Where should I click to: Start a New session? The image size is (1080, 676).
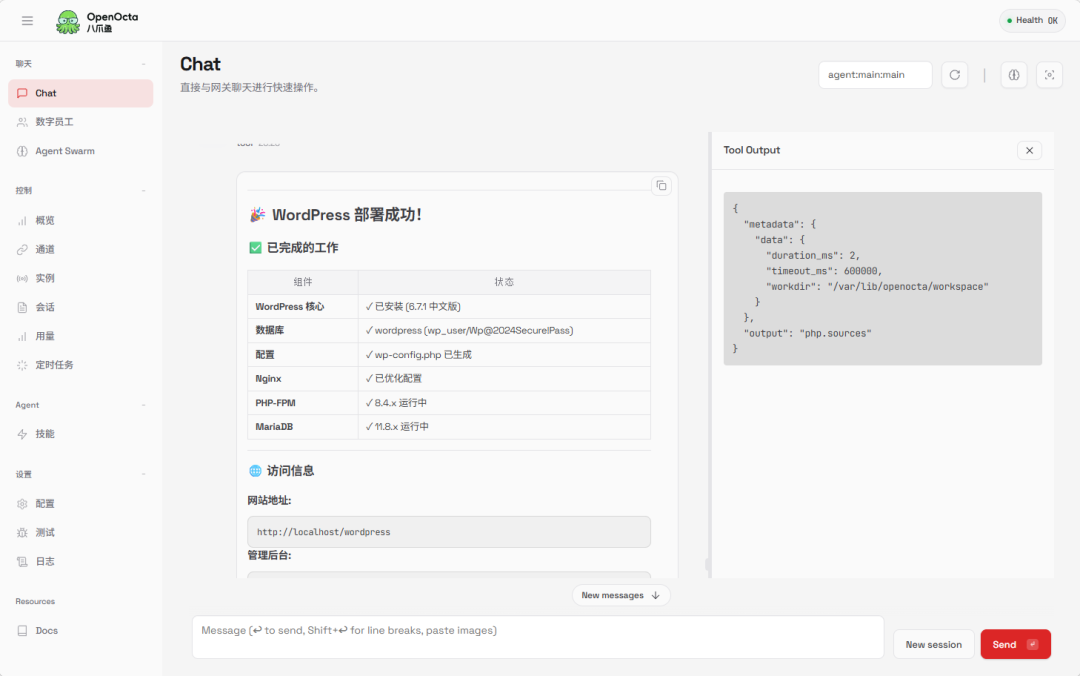click(x=933, y=644)
